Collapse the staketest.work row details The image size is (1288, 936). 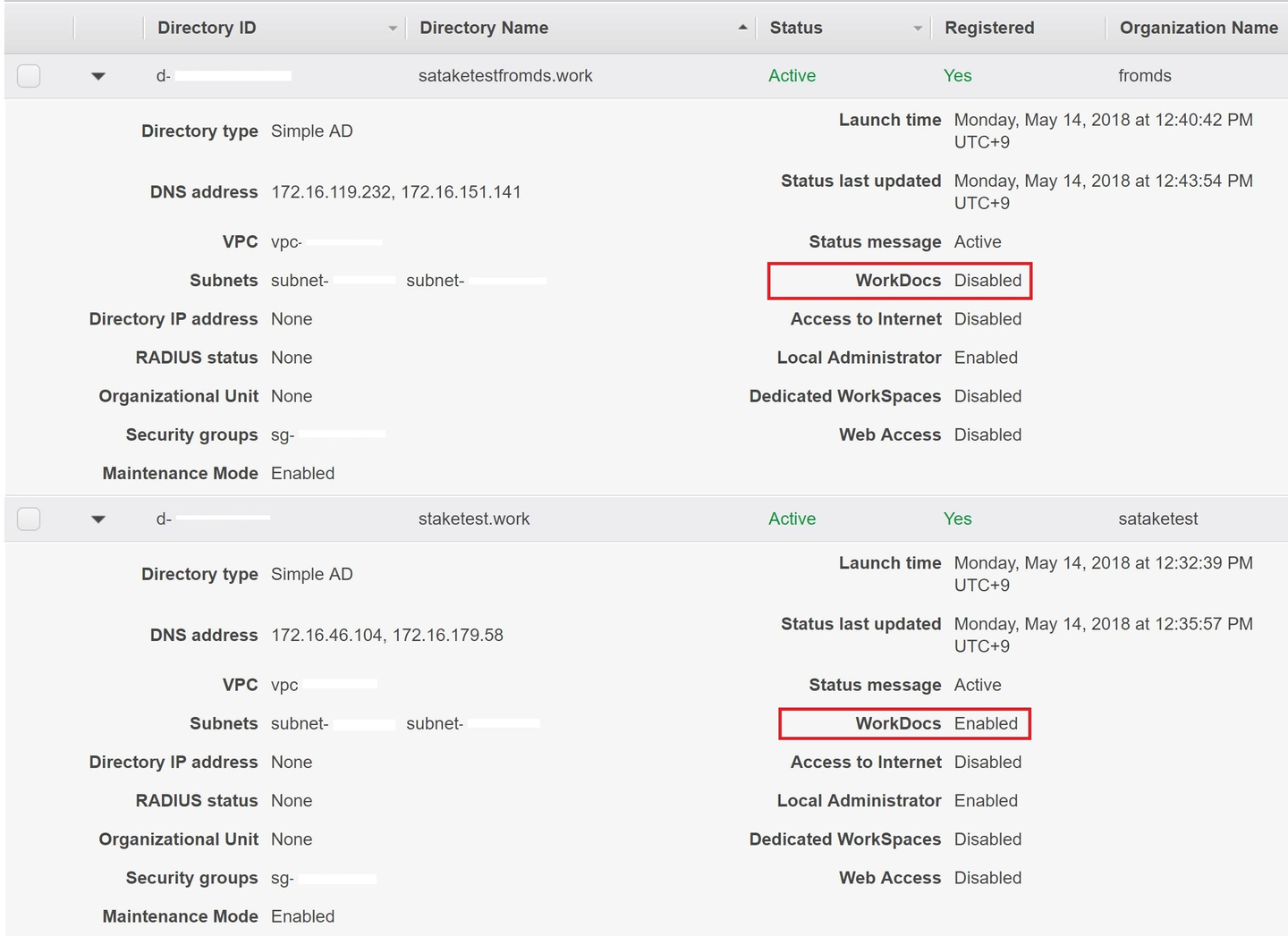[98, 519]
